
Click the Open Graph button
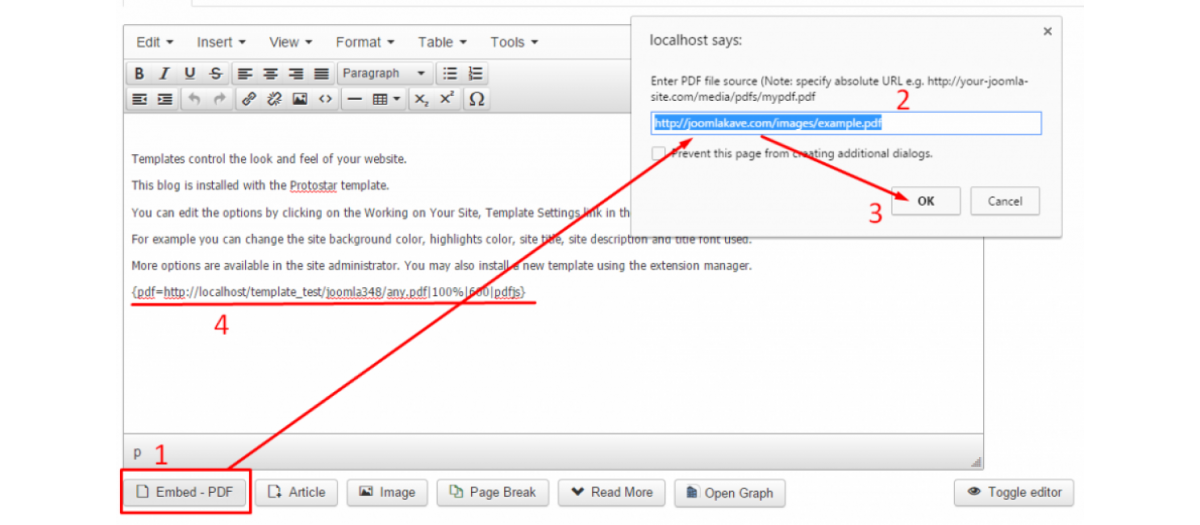(x=729, y=493)
